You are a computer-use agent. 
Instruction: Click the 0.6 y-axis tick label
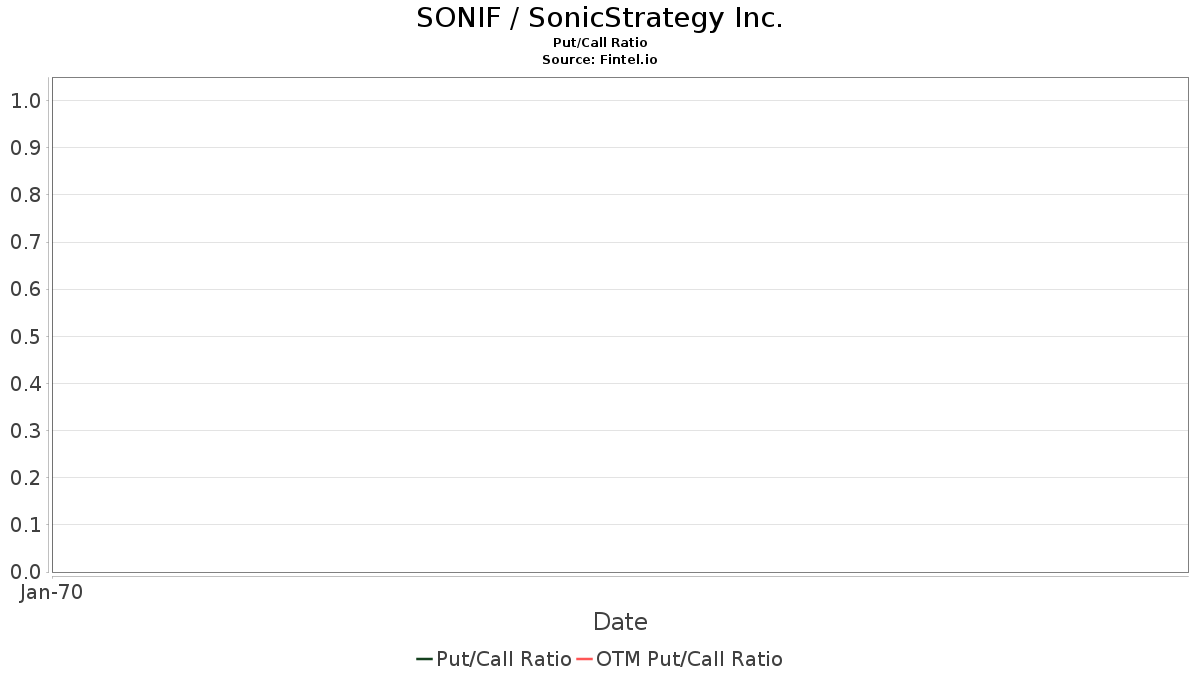coord(25,289)
